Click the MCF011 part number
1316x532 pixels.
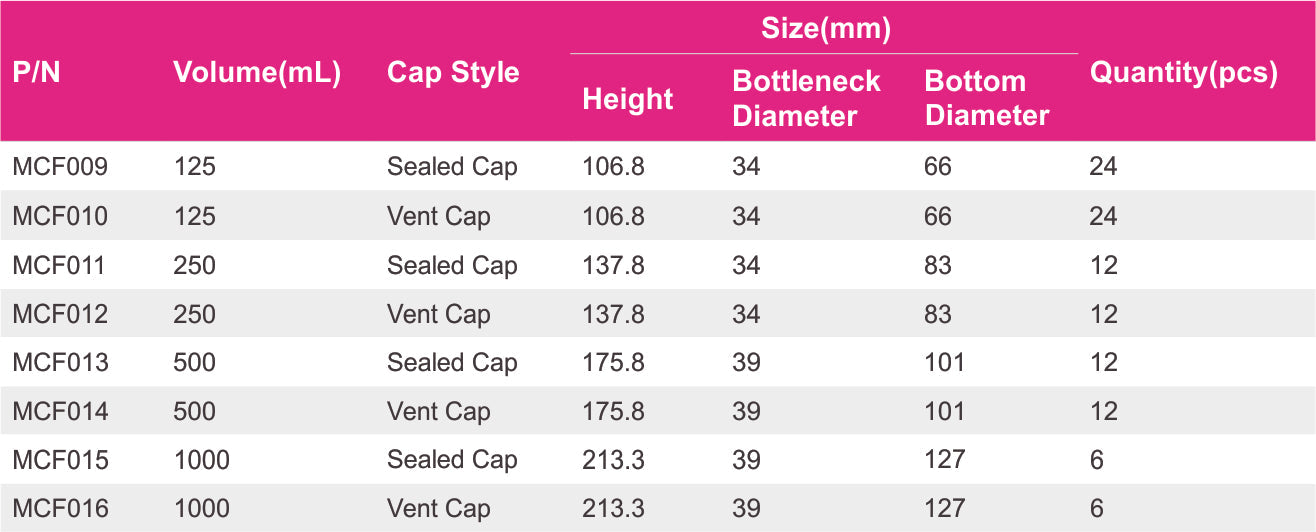(x=58, y=265)
